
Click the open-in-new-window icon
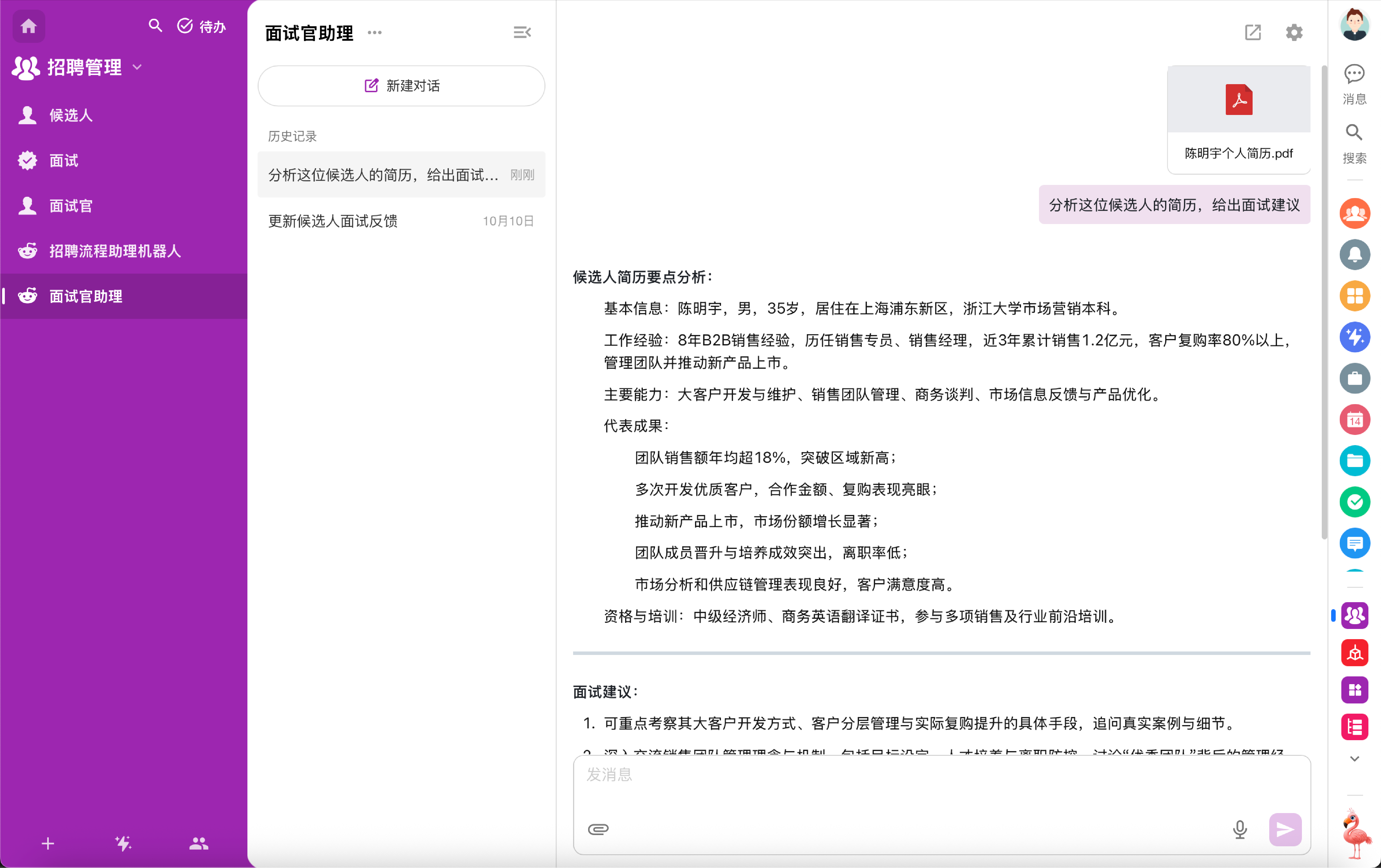click(1253, 33)
